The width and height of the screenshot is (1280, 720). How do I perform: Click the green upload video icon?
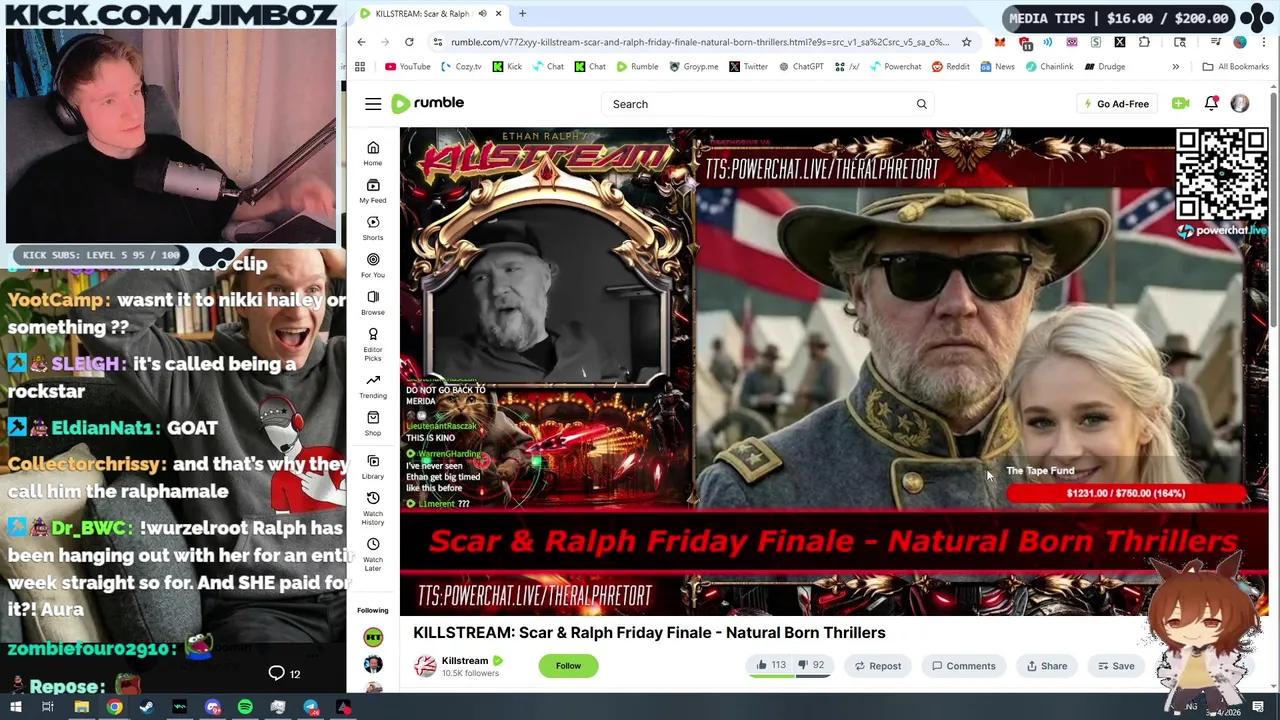(x=1180, y=103)
